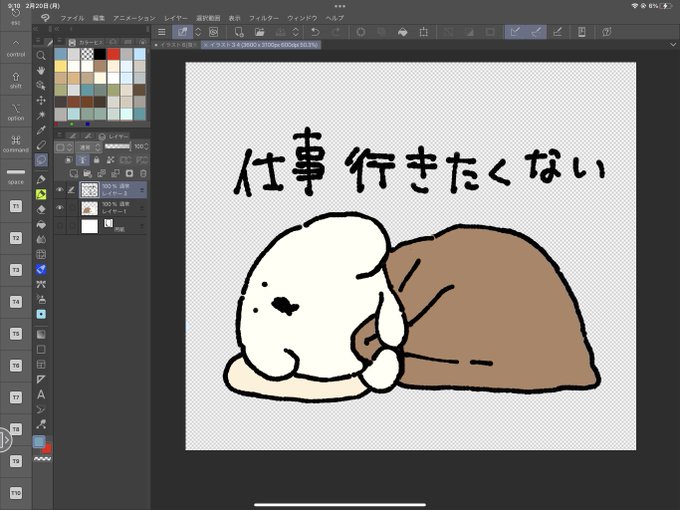Select the Eyedropper tool

pyautogui.click(x=41, y=130)
